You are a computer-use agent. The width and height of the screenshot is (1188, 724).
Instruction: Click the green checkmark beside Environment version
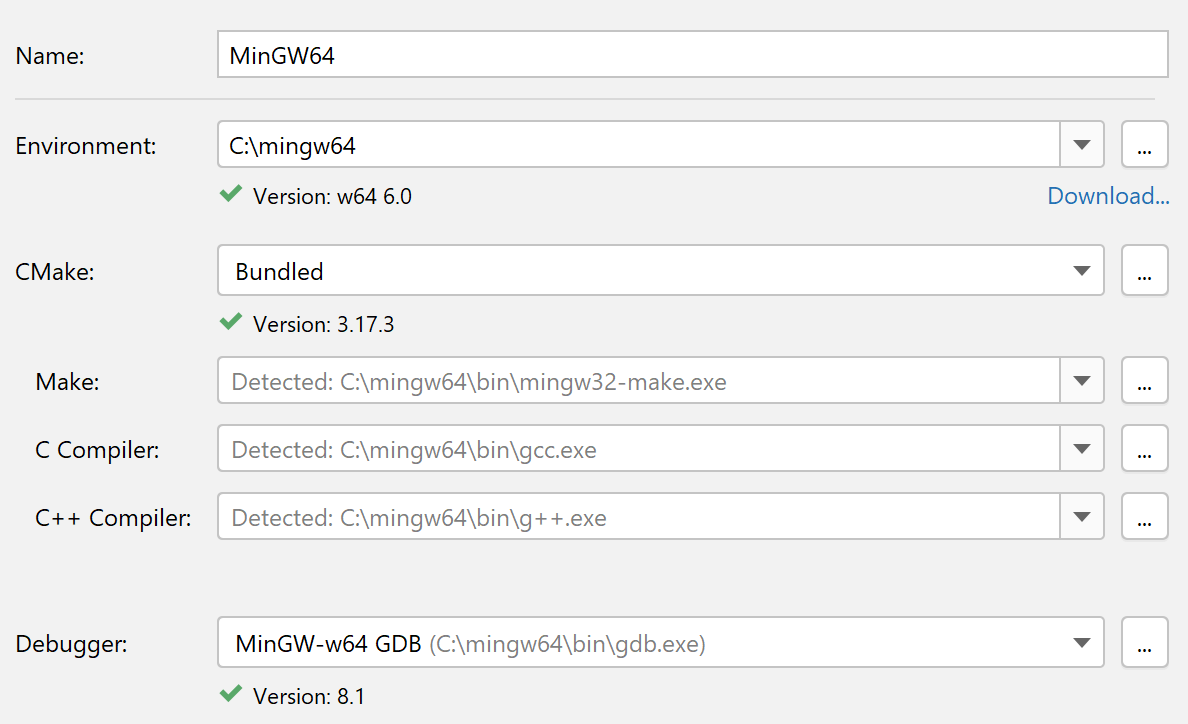[231, 195]
